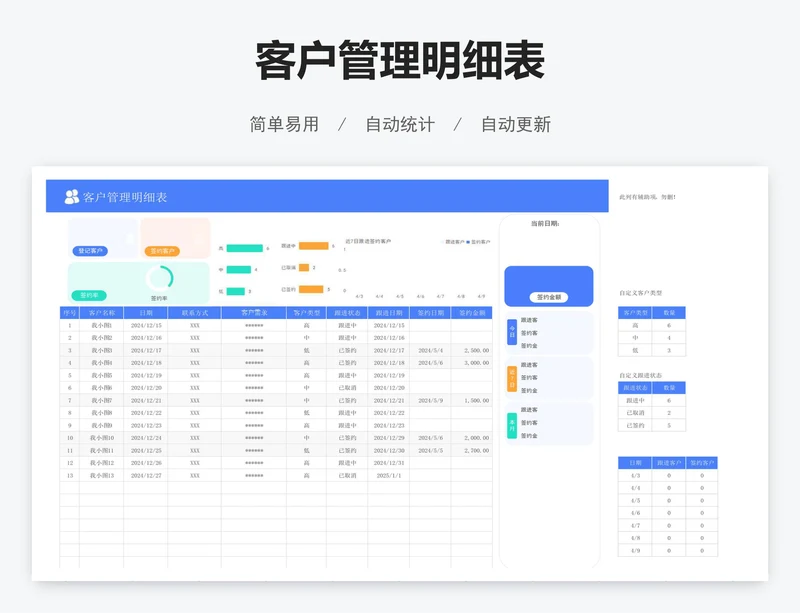Screen dimensions: 800x613
Task: Click the 签约金额 column header in the main table
Action: pyautogui.click(x=472, y=312)
